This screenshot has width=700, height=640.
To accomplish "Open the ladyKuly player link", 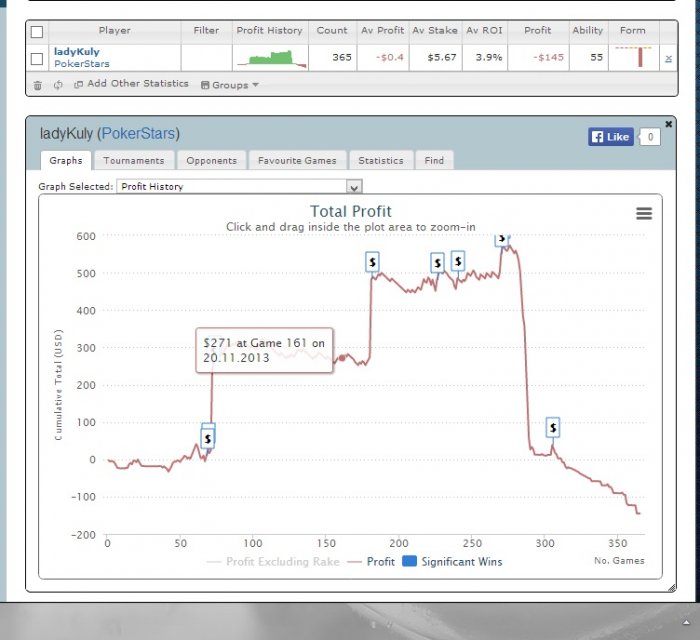I will pyautogui.click(x=77, y=51).
